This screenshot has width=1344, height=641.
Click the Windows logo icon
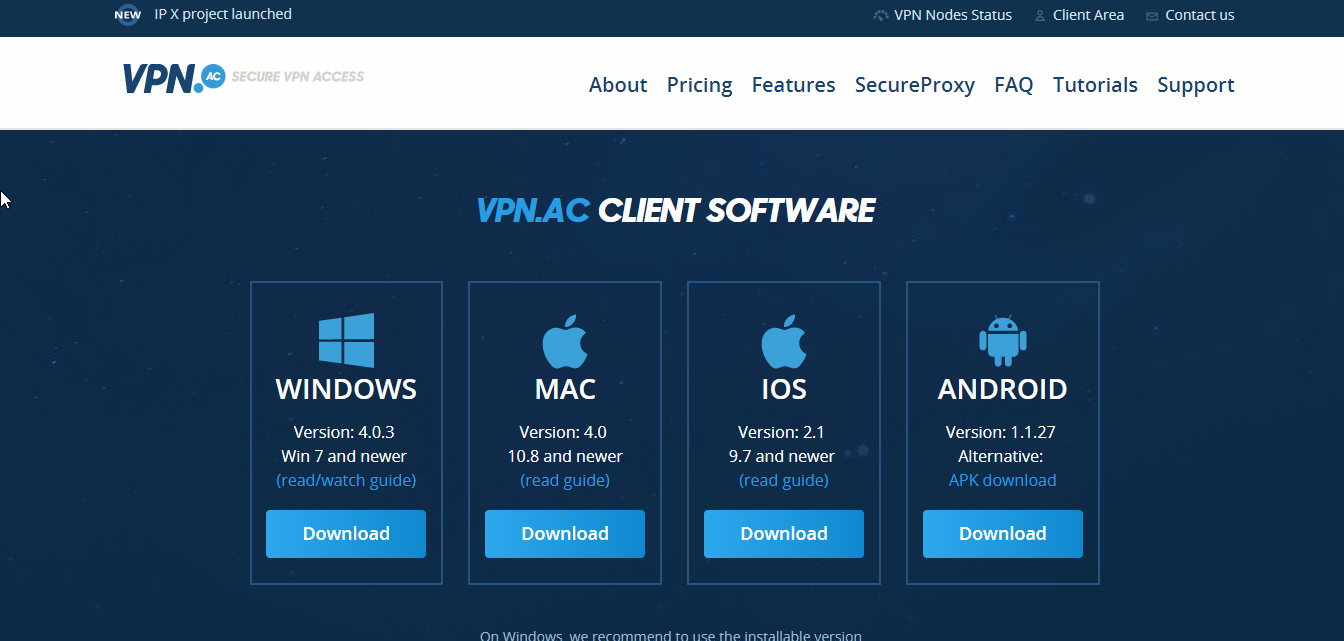coord(346,340)
